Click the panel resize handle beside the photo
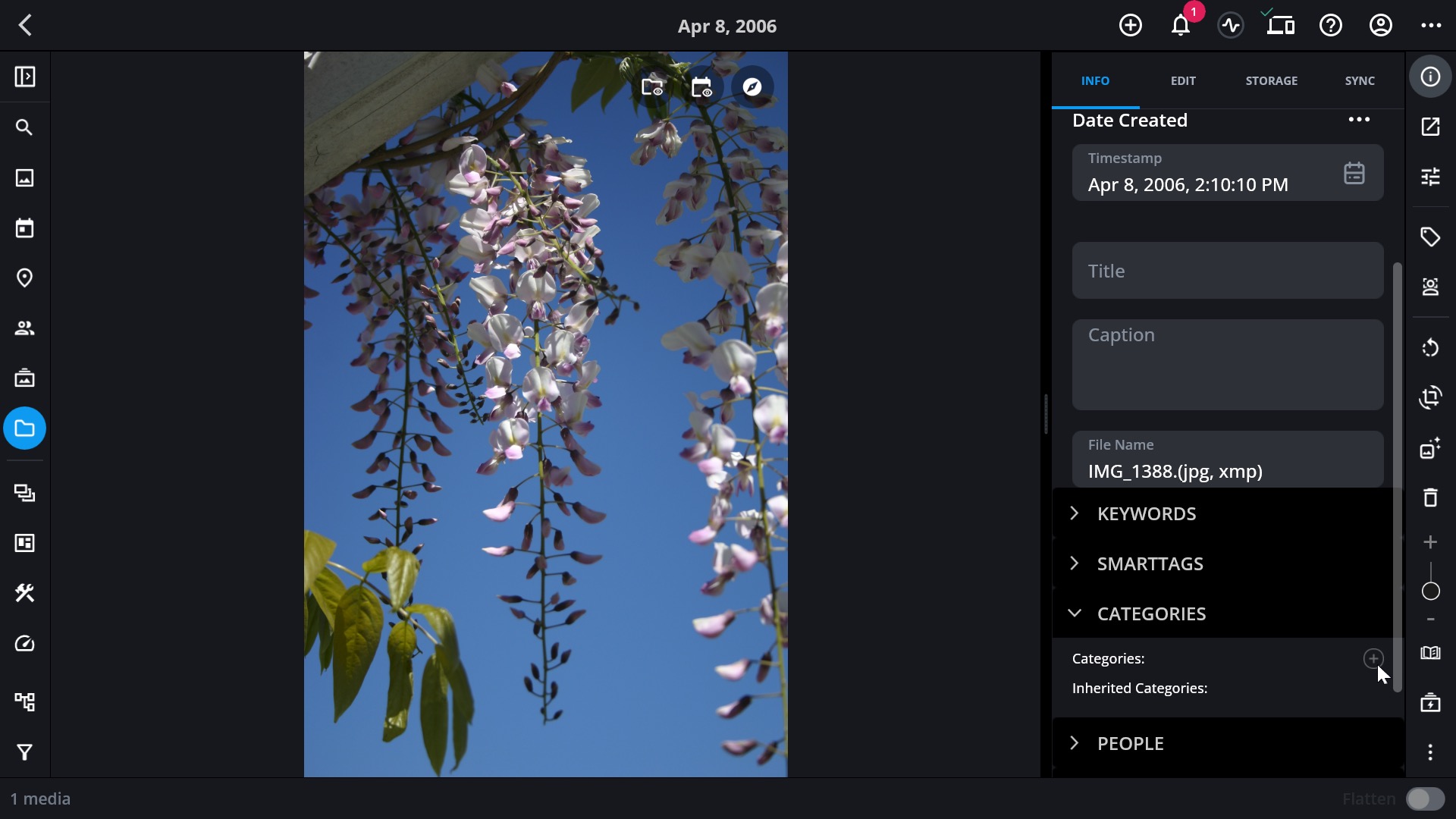 tap(1046, 414)
